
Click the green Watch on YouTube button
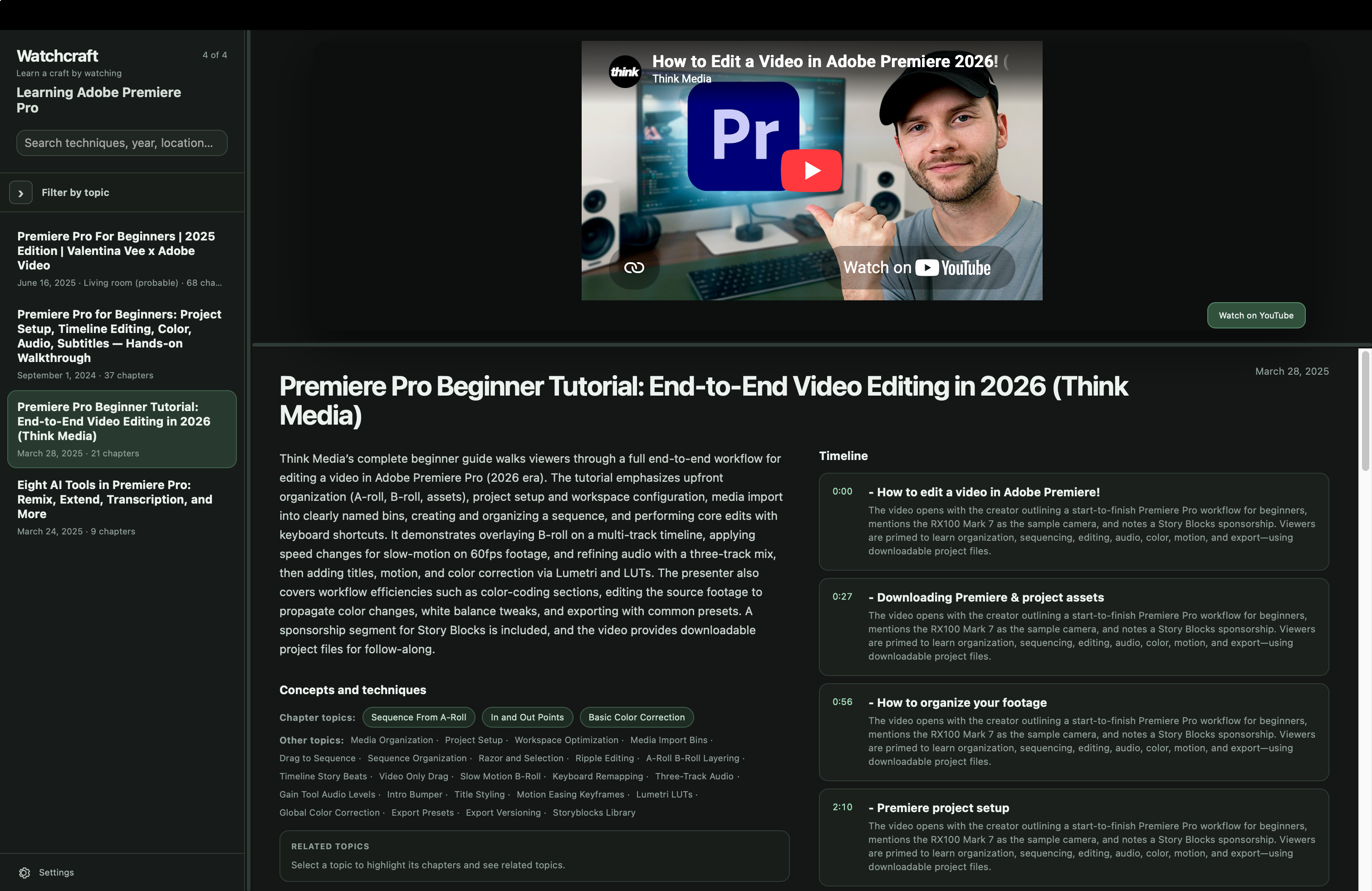pyautogui.click(x=1255, y=315)
